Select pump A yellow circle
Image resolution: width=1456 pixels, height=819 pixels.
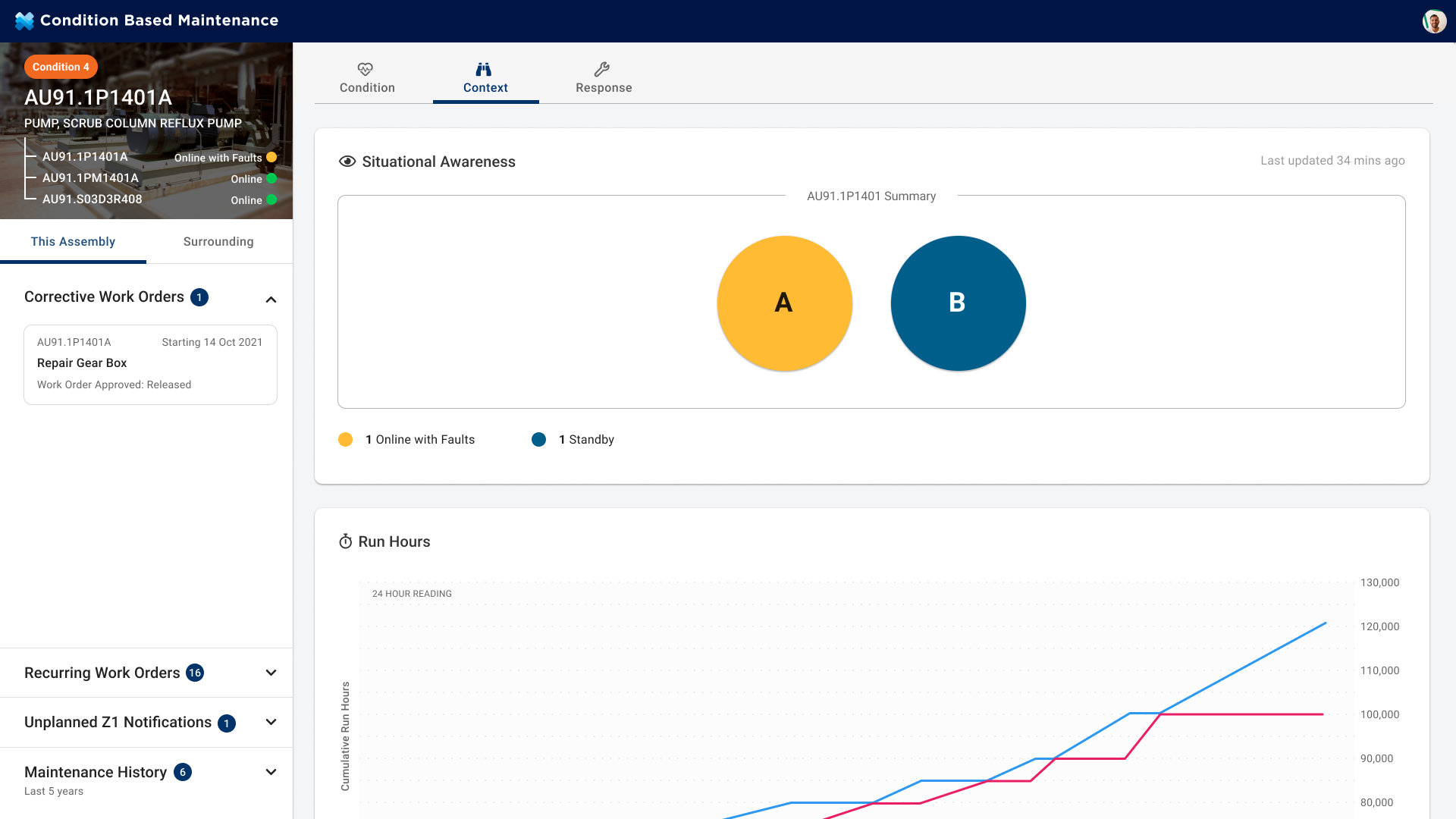784,303
